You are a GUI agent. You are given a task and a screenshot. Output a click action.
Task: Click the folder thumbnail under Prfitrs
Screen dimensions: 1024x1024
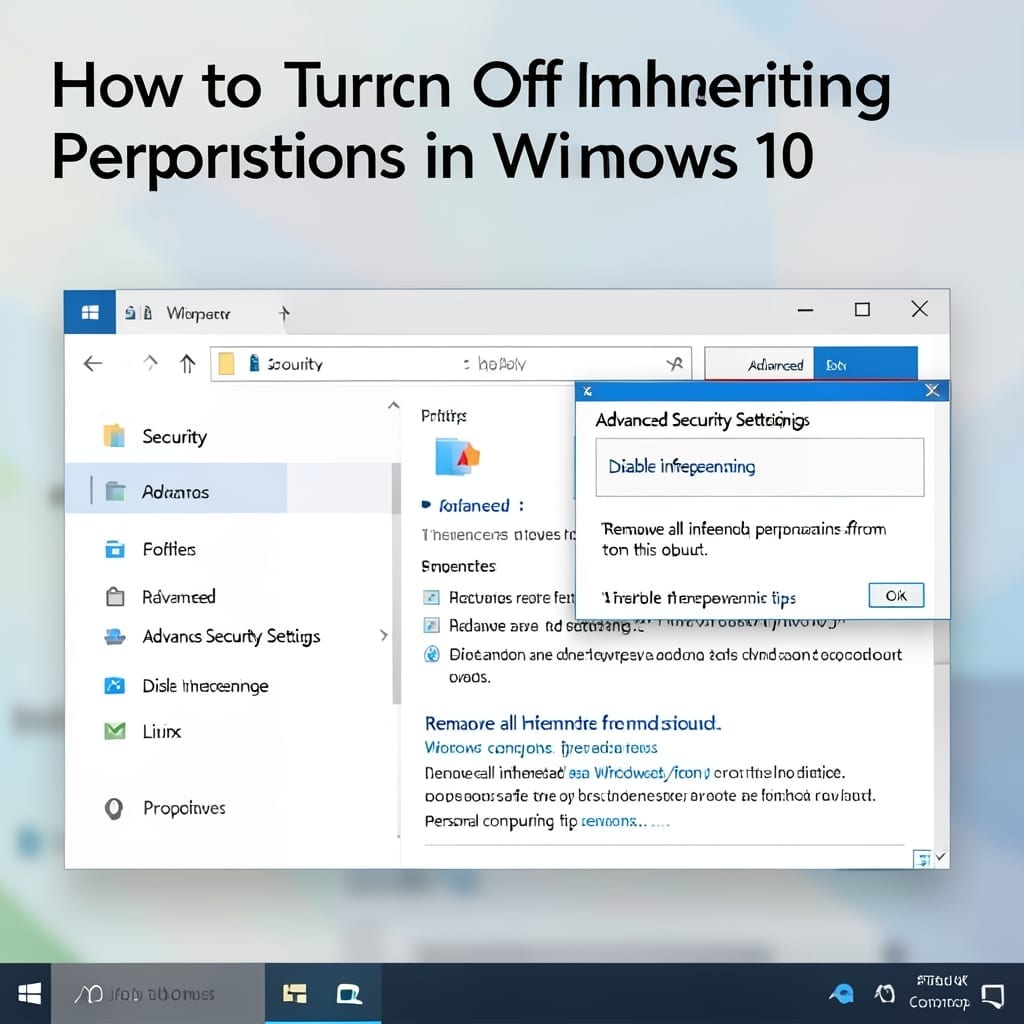pyautogui.click(x=457, y=457)
